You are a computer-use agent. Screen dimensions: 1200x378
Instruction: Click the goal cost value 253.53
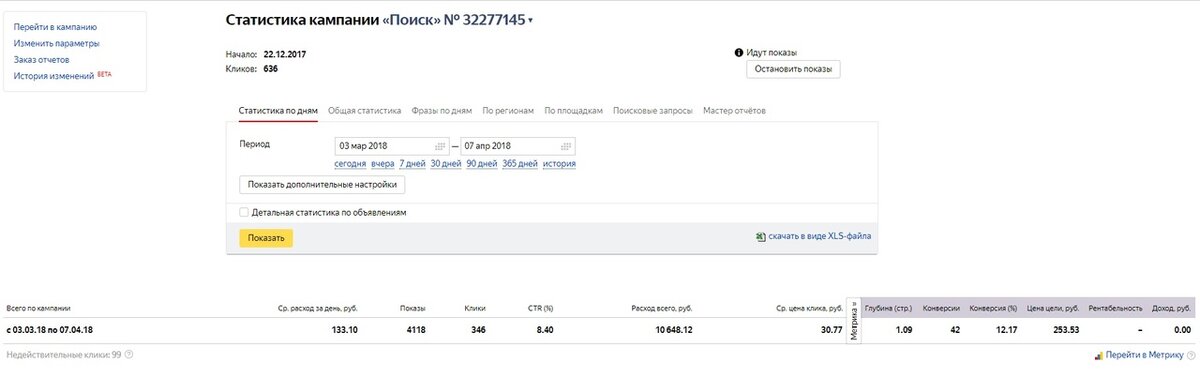click(x=1066, y=330)
